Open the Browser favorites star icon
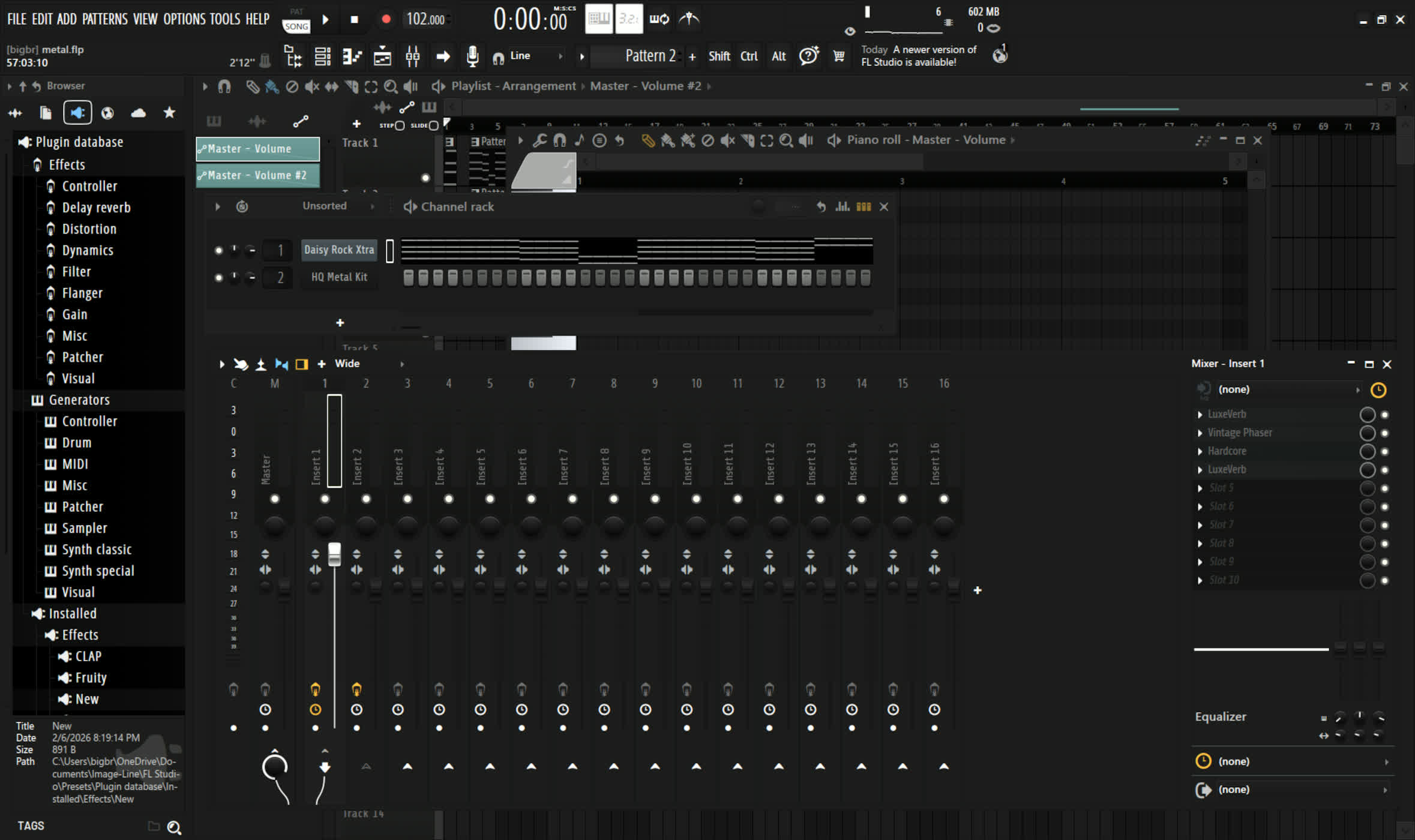This screenshot has height=840, width=1415. [x=169, y=112]
